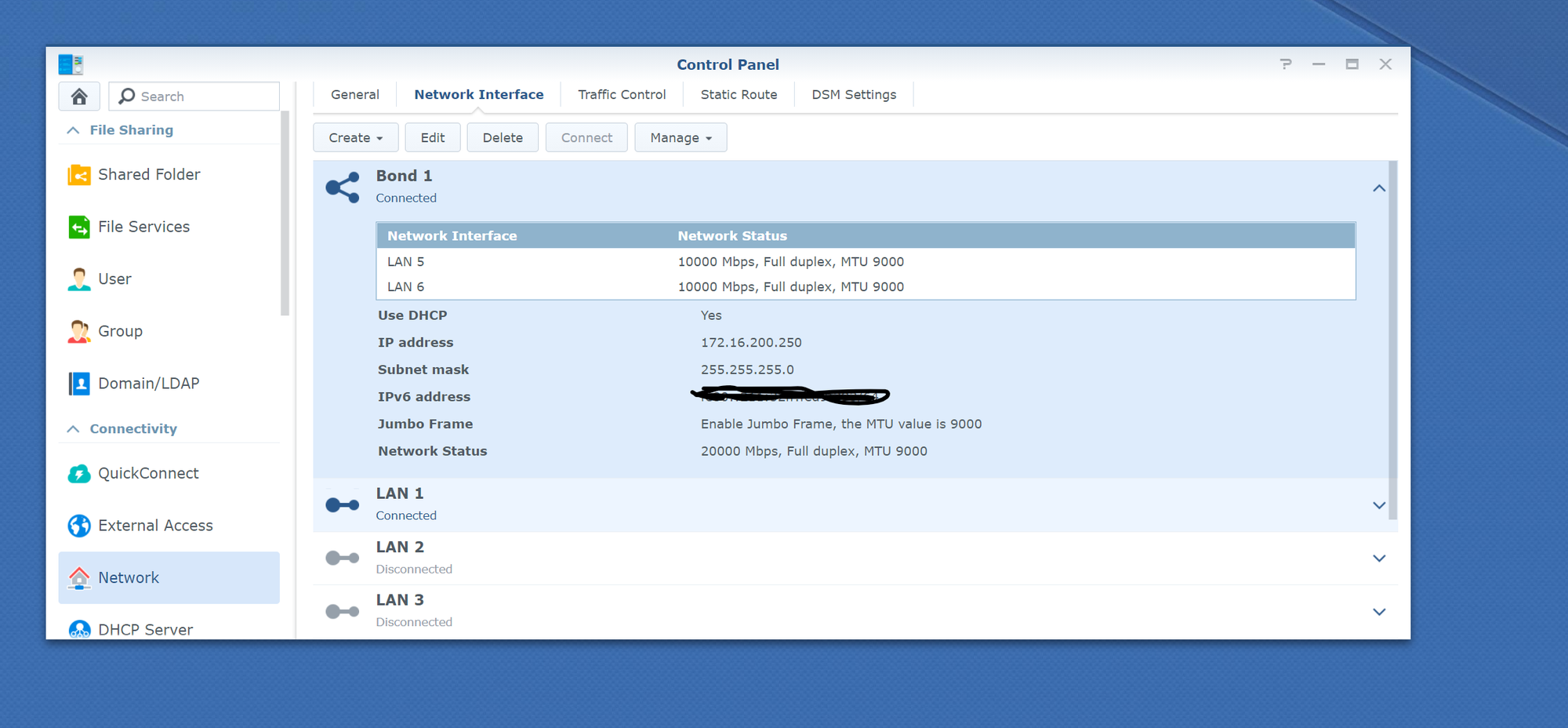Screen dimensions: 1568x728
Task: Open Domain/LDAP settings icon
Action: (x=78, y=383)
